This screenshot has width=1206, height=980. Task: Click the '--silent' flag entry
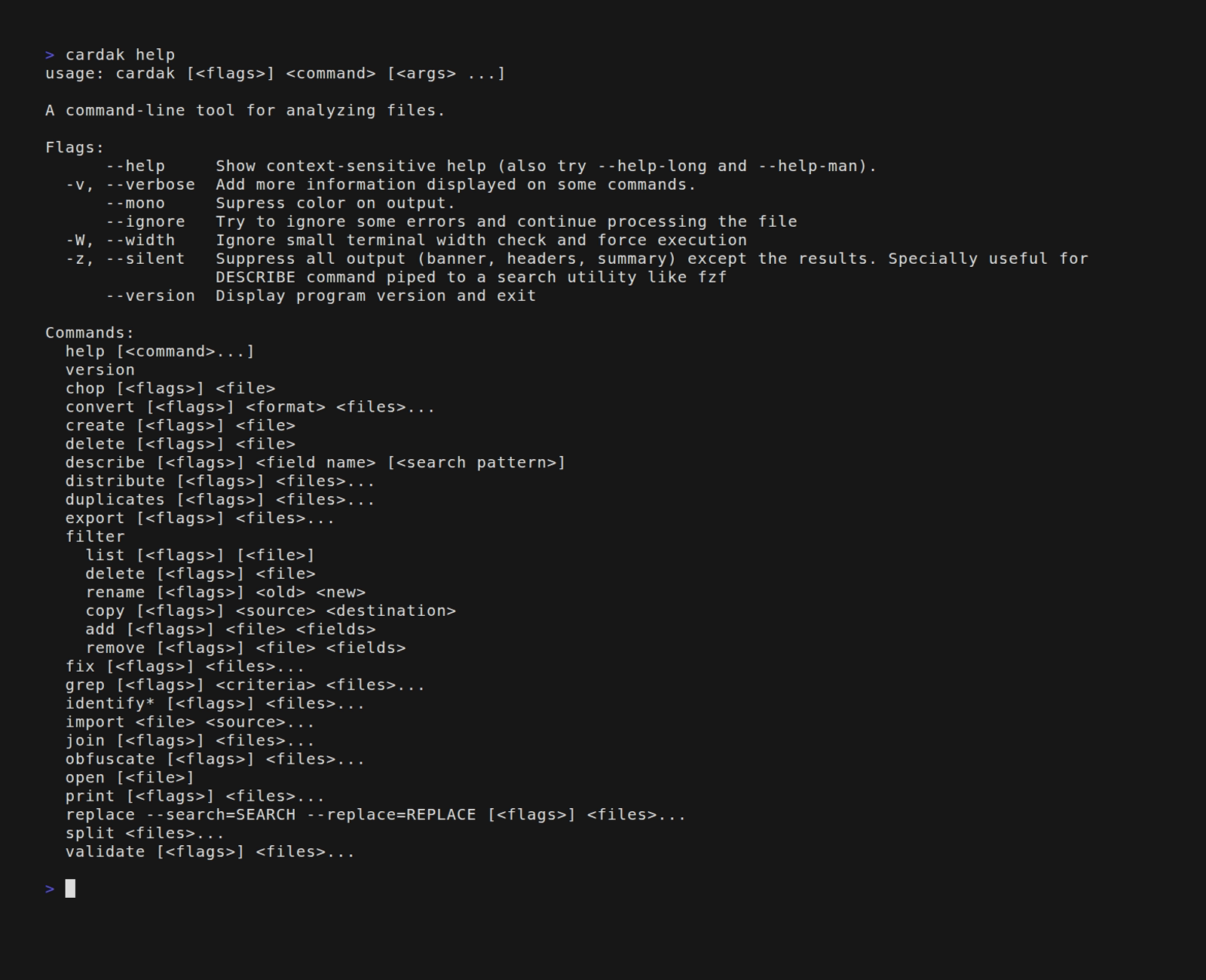(x=145, y=259)
